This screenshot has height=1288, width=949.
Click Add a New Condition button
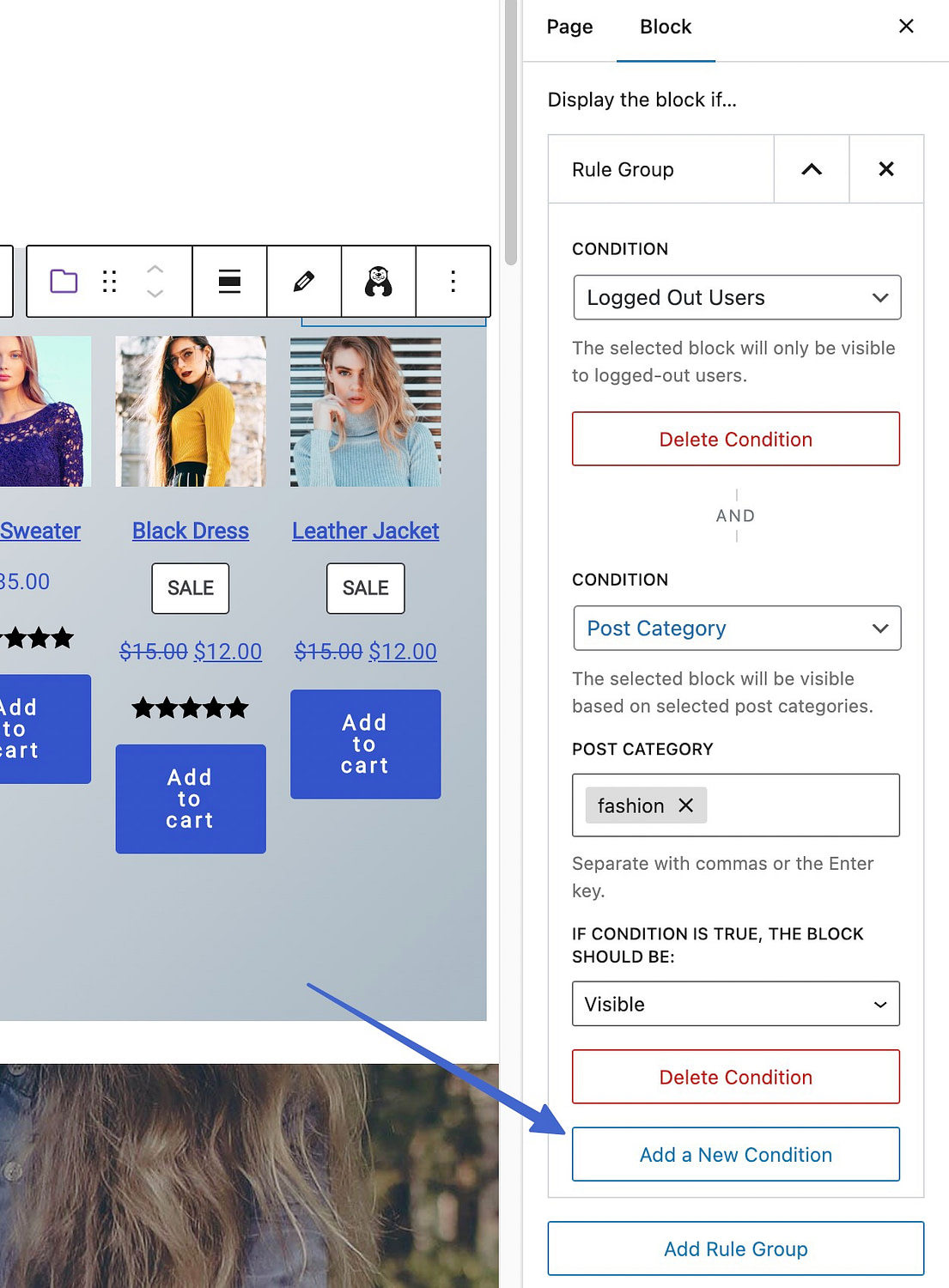click(x=736, y=1154)
